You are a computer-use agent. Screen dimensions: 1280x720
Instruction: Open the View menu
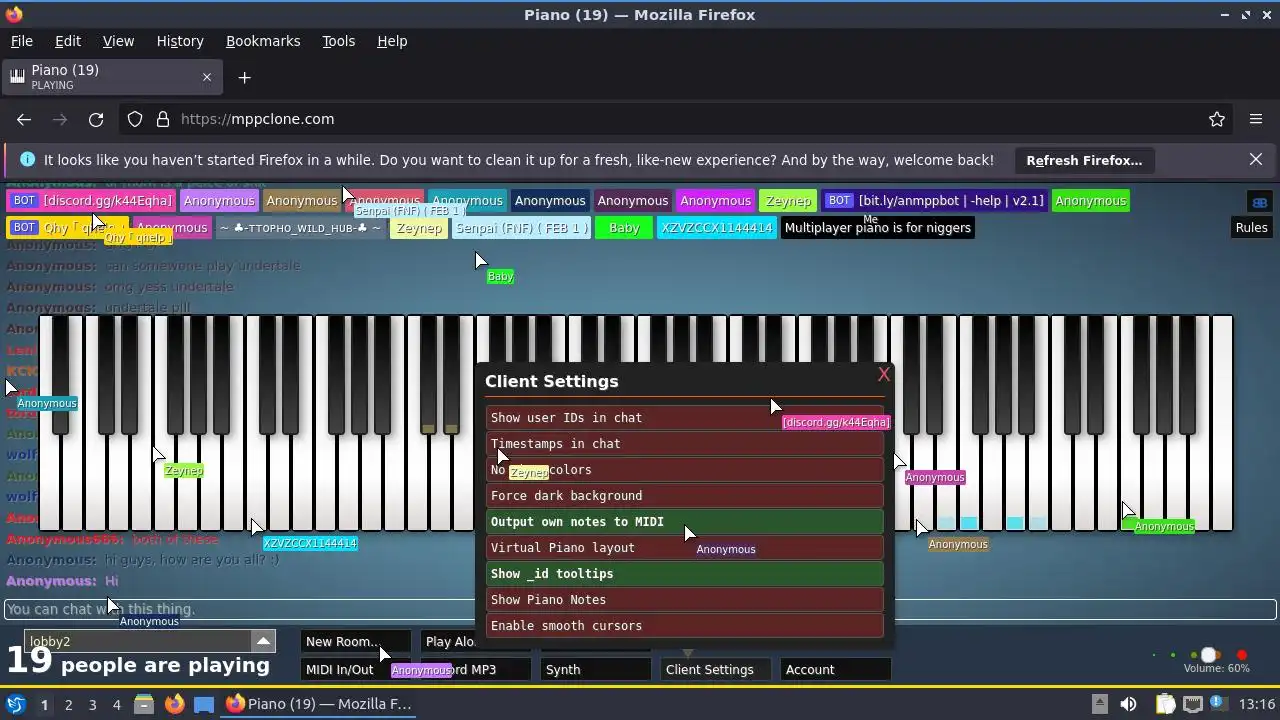pyautogui.click(x=118, y=41)
